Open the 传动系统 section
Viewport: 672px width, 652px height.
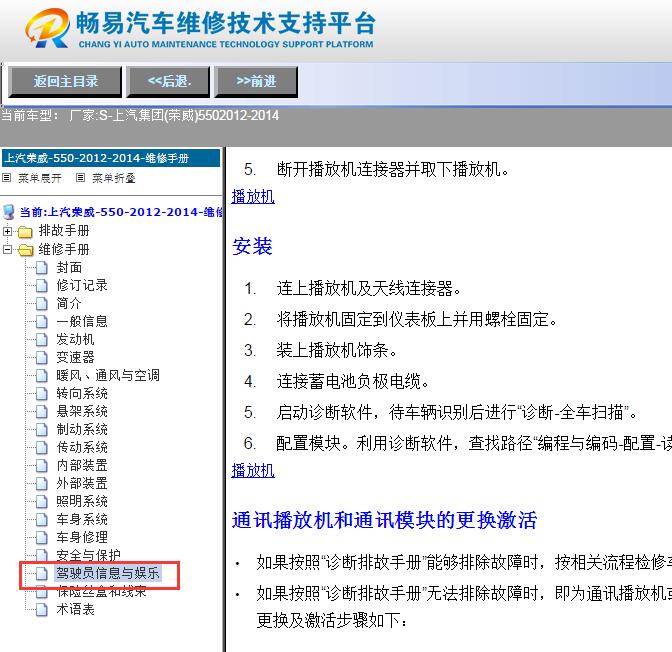(82, 448)
